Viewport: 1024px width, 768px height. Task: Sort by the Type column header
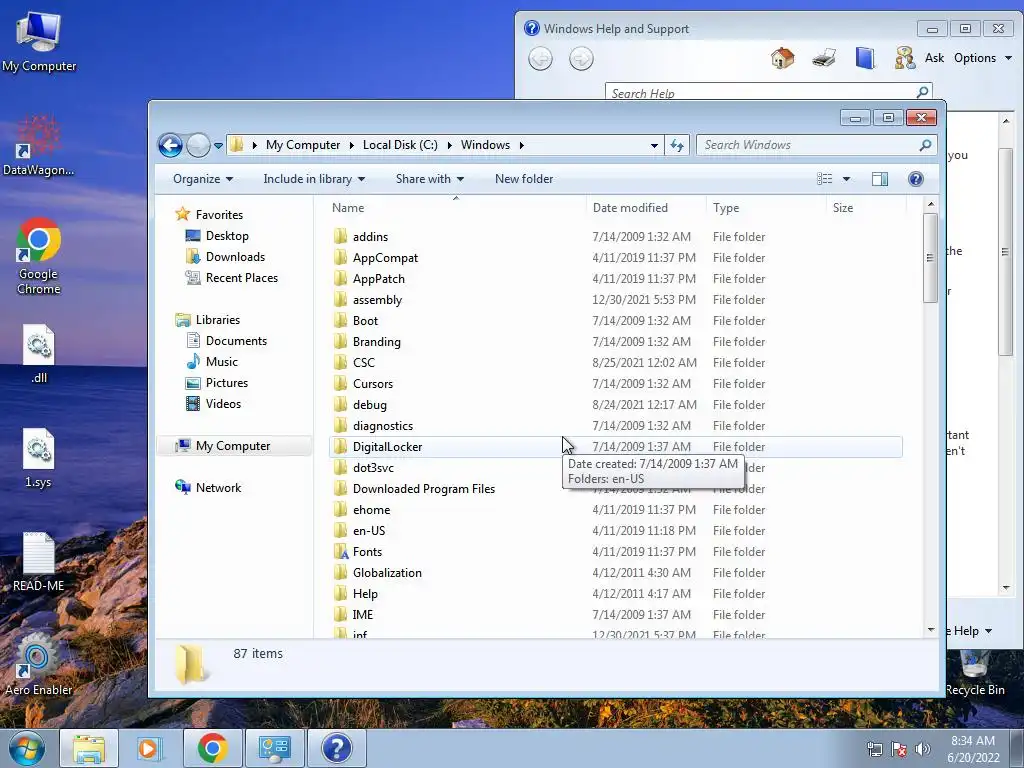766,208
